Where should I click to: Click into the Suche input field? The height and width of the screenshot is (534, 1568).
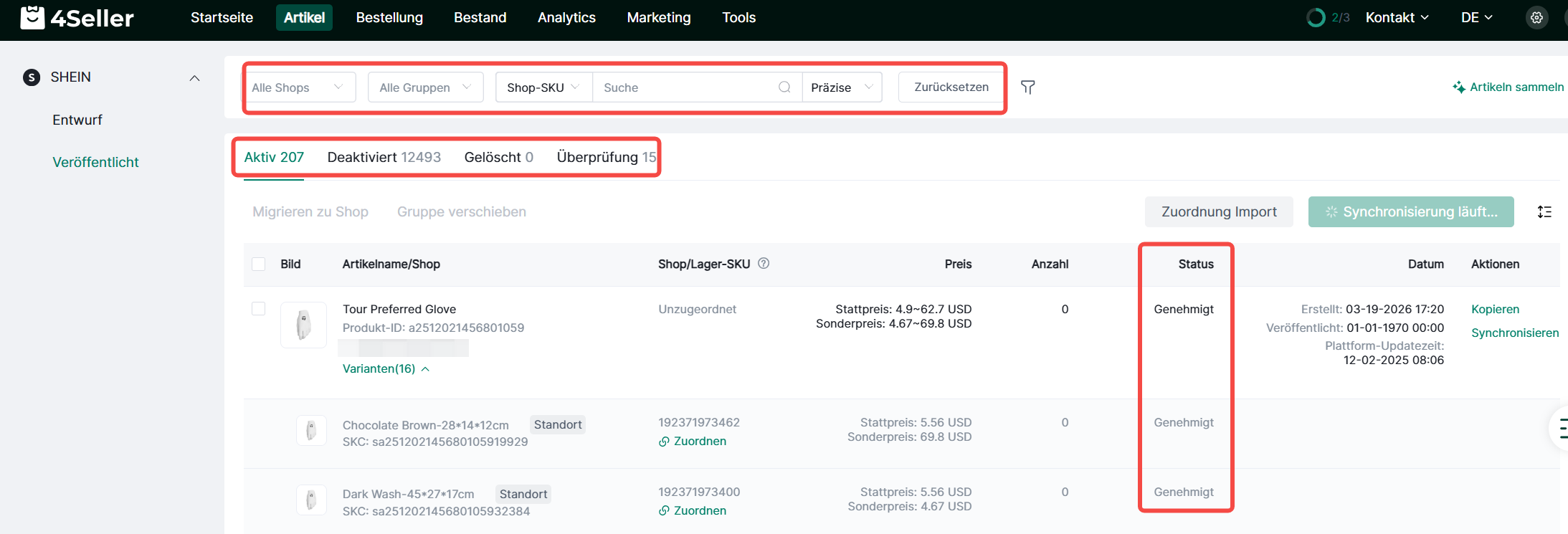tap(685, 87)
